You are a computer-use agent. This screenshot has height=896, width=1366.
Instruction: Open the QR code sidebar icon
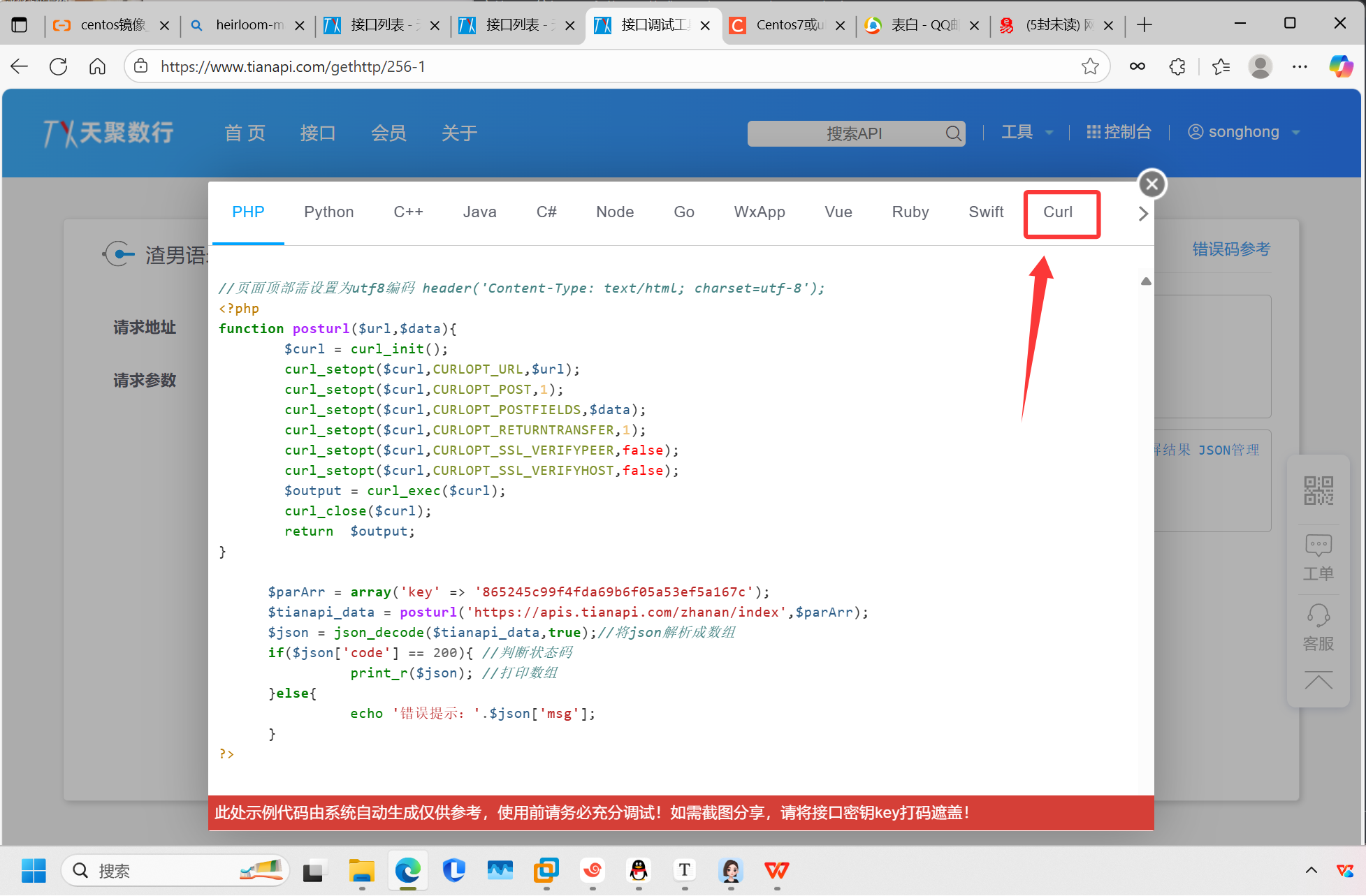click(x=1318, y=490)
